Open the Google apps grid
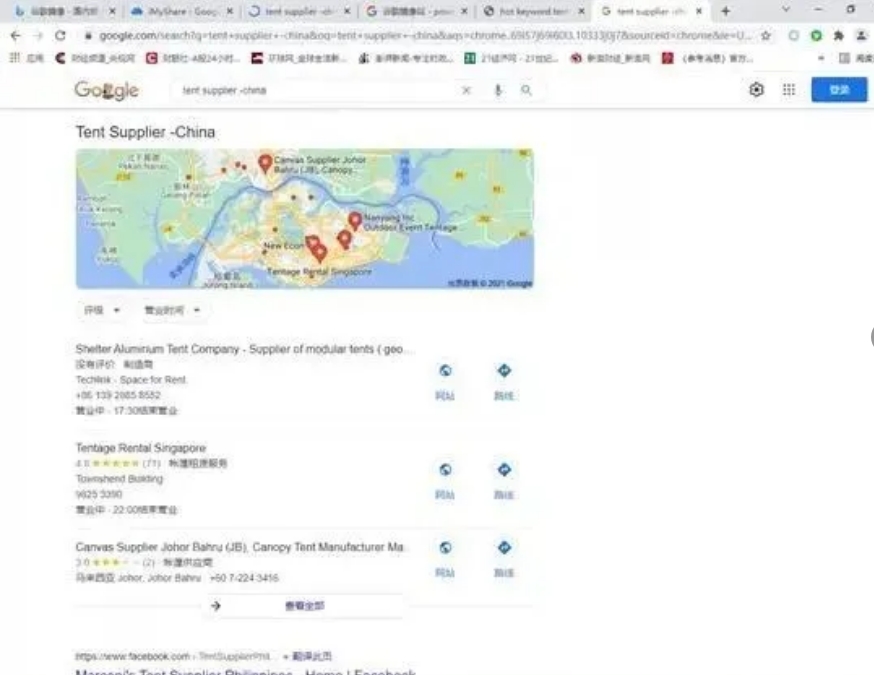The image size is (874, 675). (789, 90)
